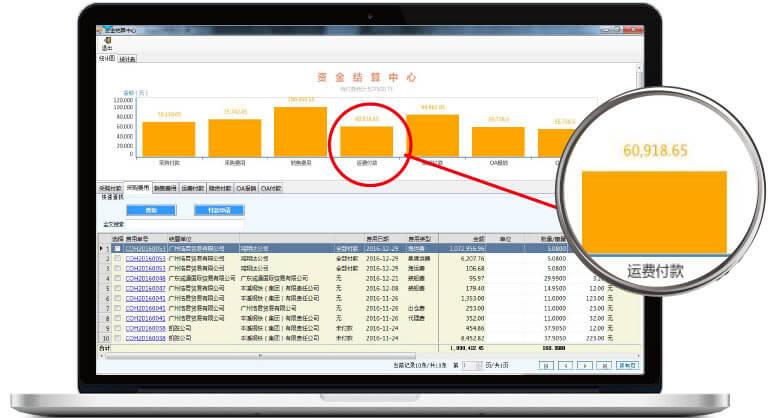
Task: Click the show-all-pages button beside pagination arrows
Action: [628, 365]
